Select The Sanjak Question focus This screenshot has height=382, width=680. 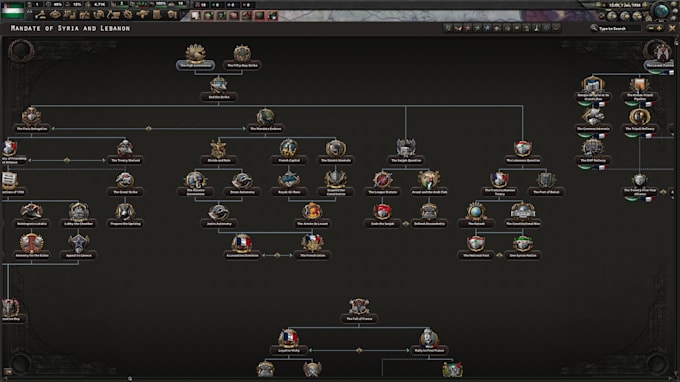pyautogui.click(x=406, y=152)
